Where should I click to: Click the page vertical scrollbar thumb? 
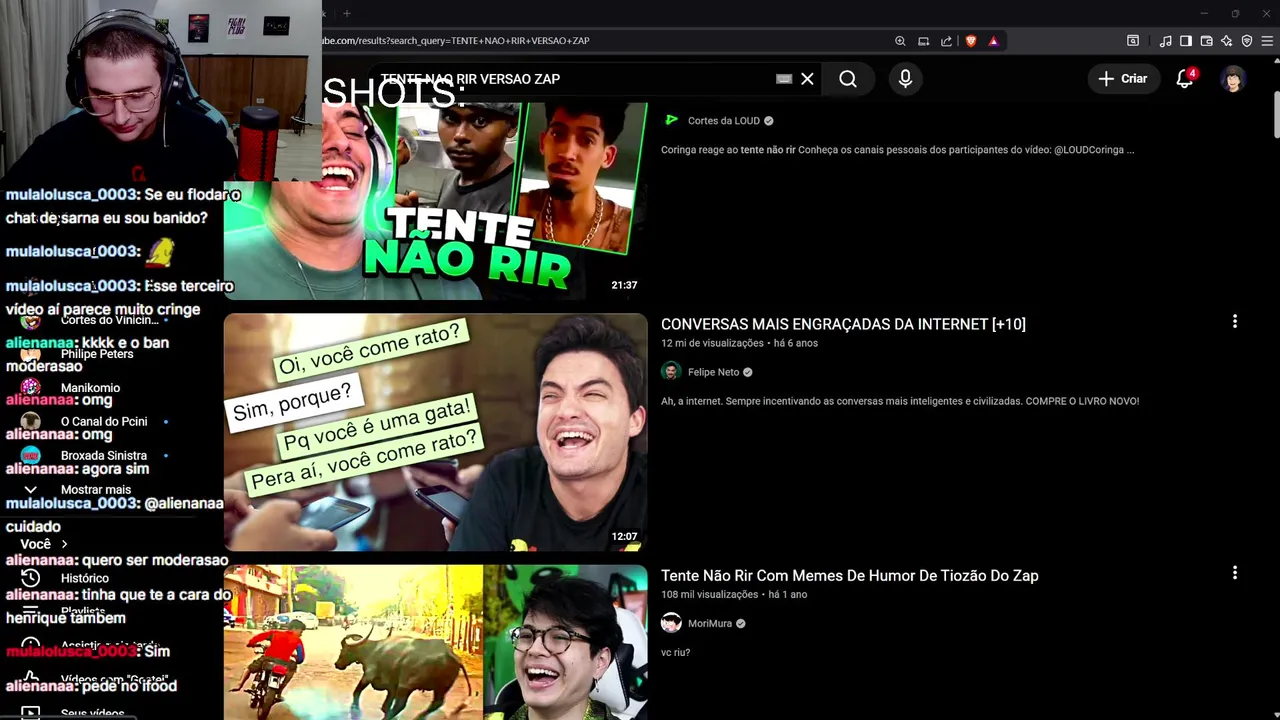1276,115
